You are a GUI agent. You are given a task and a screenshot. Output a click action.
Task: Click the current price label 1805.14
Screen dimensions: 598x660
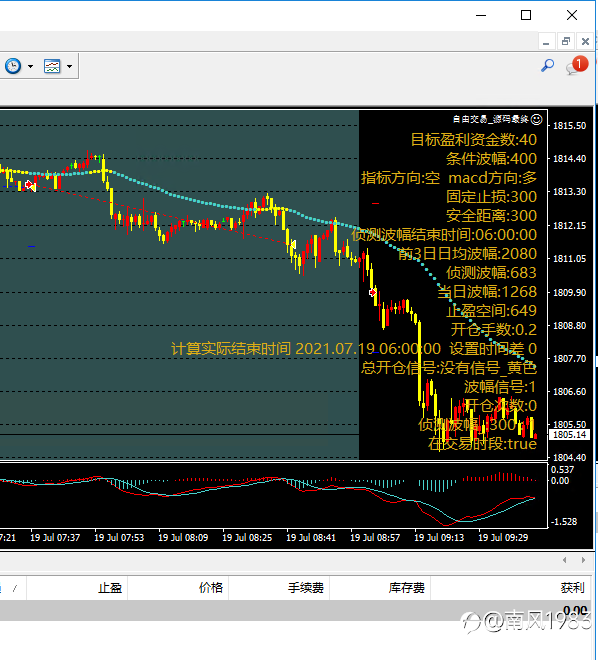tap(569, 434)
